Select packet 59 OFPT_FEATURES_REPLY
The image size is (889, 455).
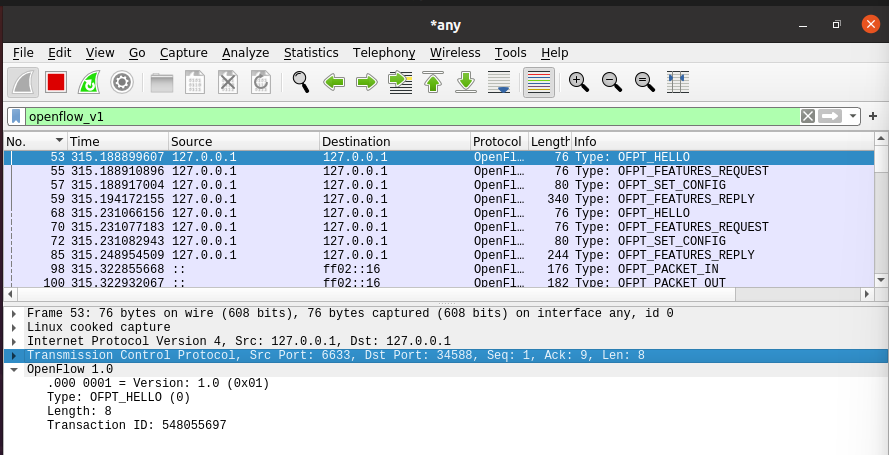pos(439,199)
